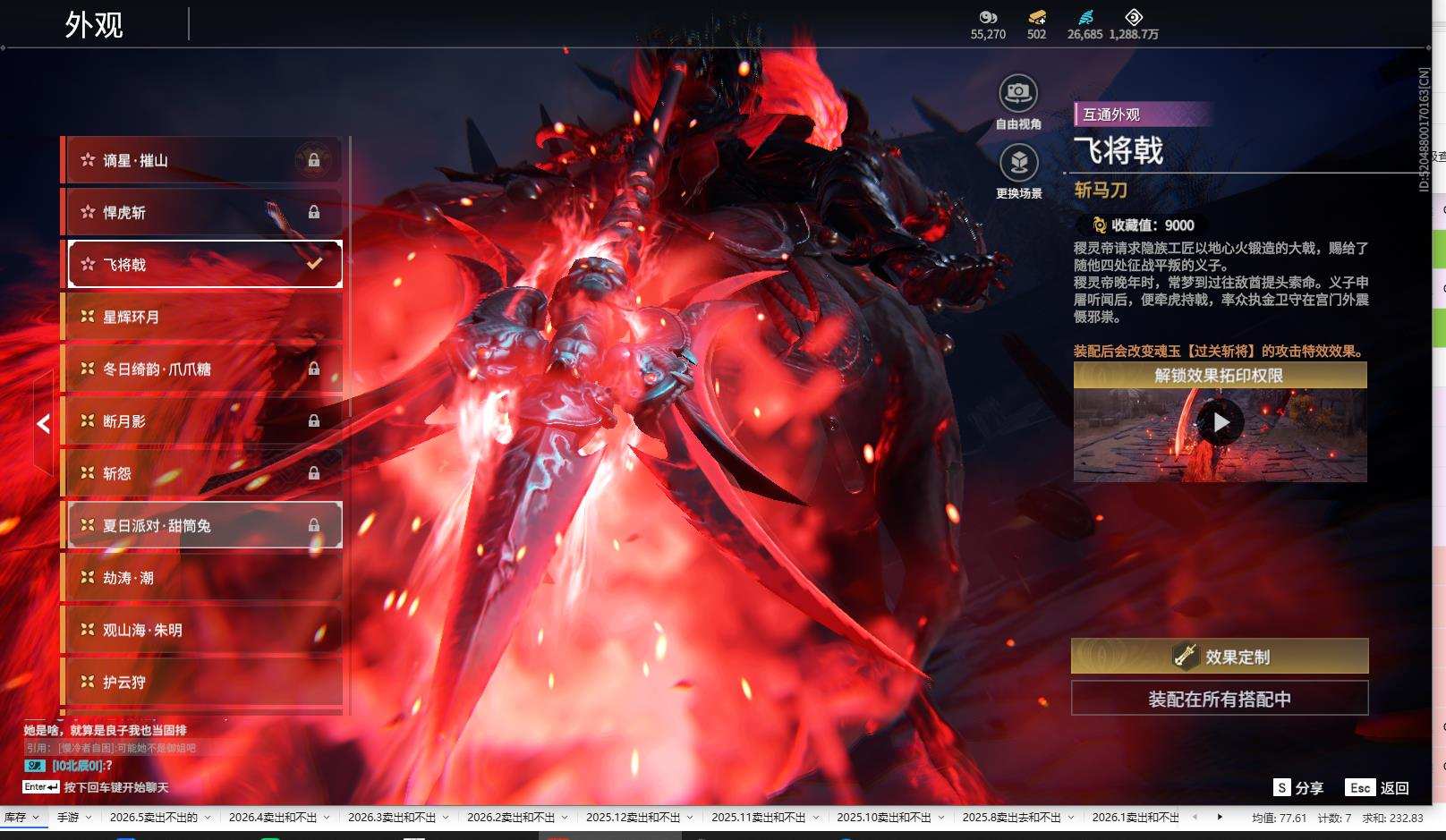This screenshot has height=840, width=1446.
Task: Switch to the 2026.5卖出不出的 sheet tab
Action: click(x=154, y=818)
